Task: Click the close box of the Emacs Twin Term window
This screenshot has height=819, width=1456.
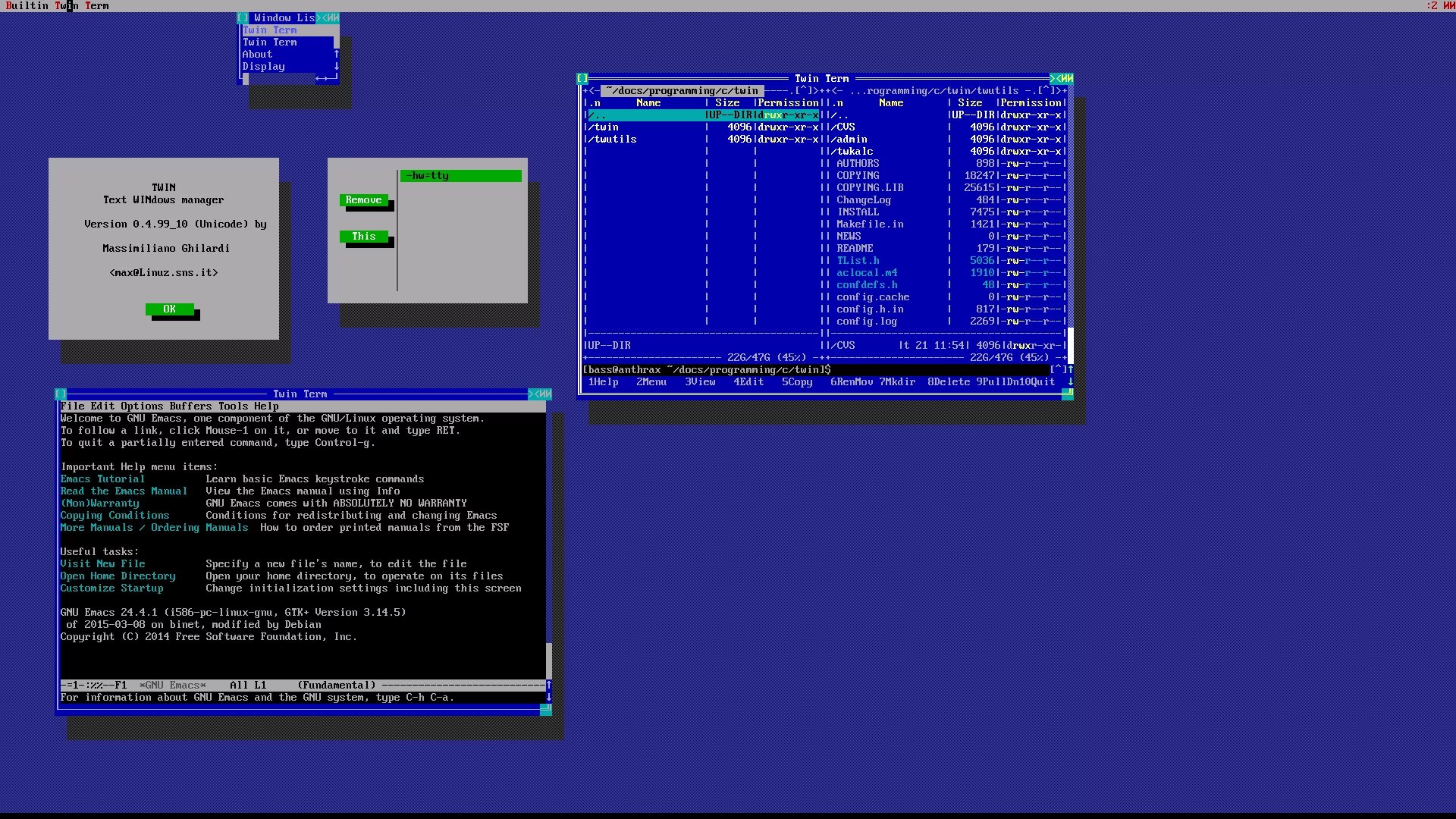Action: 61,394
